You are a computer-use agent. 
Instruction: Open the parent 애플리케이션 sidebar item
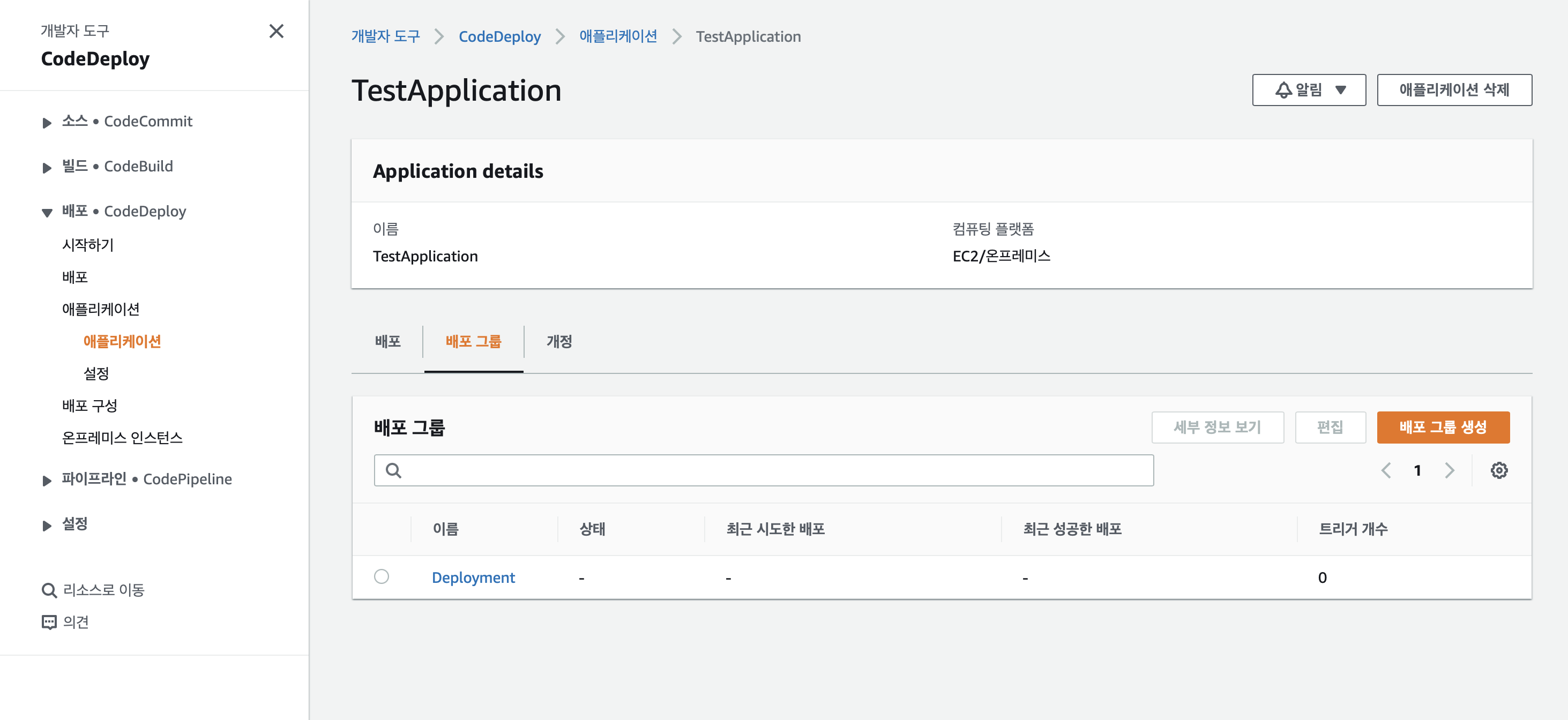(x=101, y=309)
